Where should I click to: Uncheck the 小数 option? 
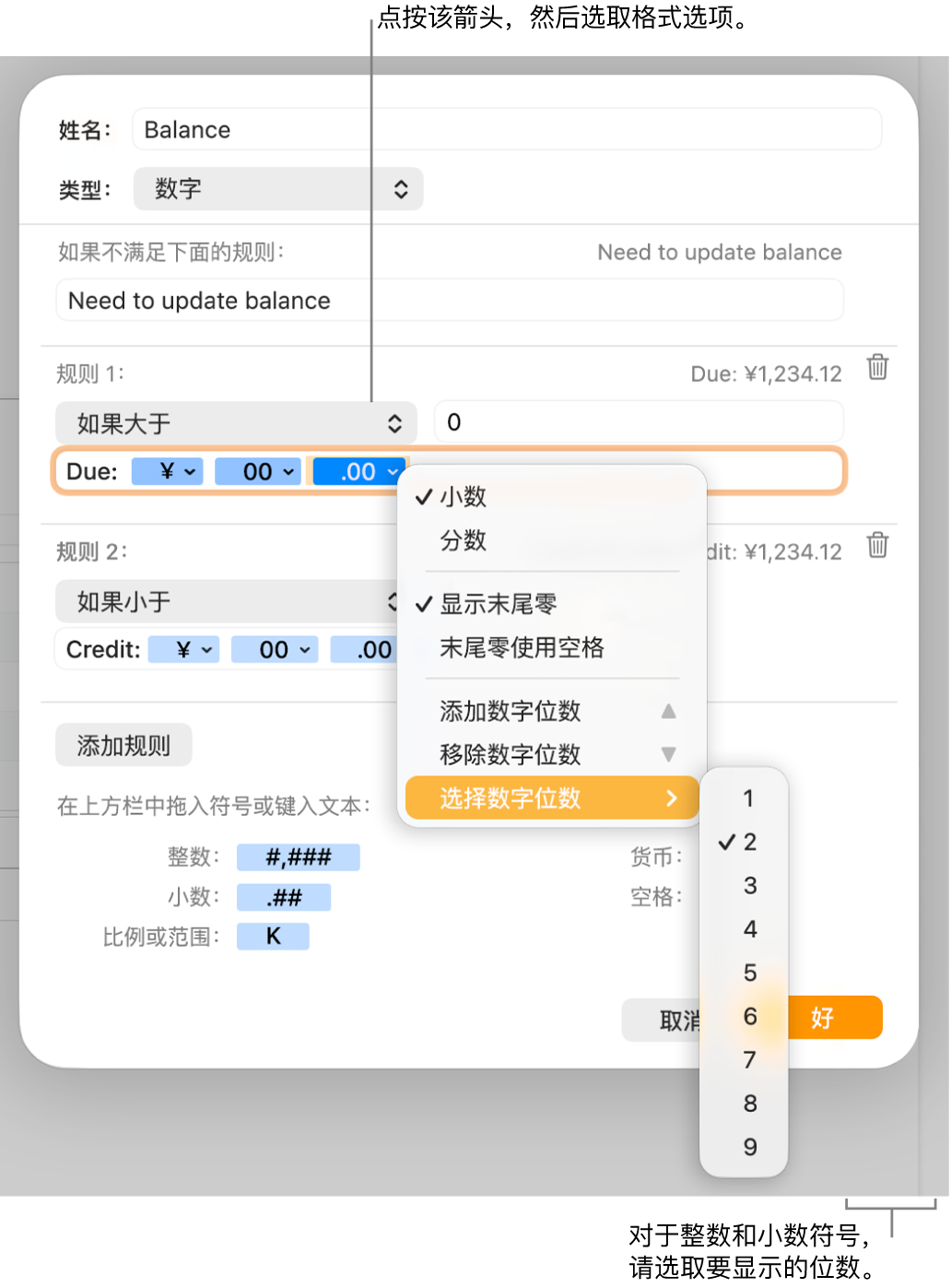point(463,497)
